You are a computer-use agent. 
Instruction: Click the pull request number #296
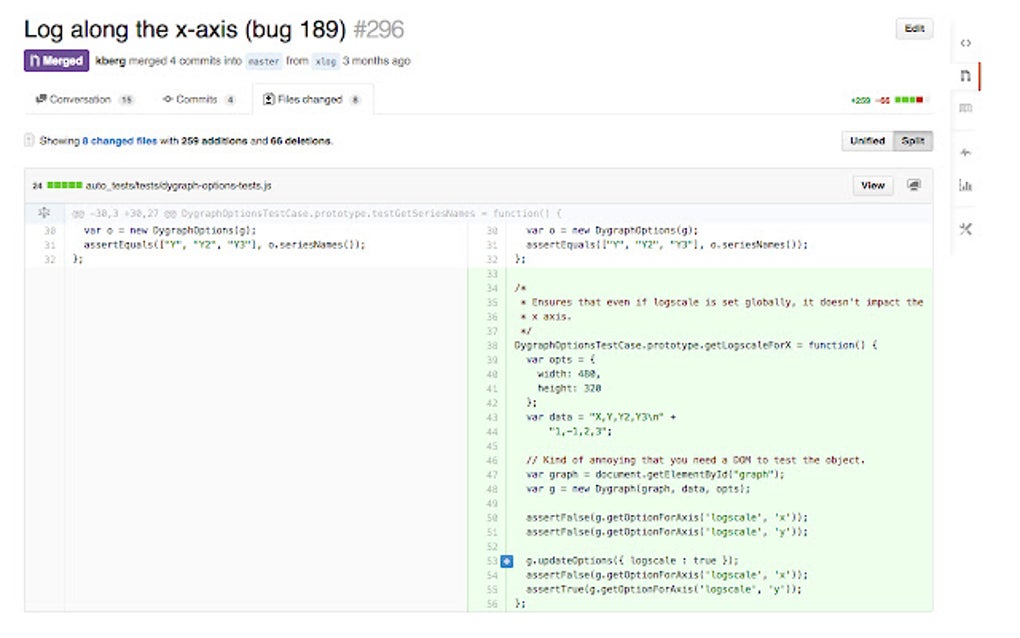tap(379, 29)
